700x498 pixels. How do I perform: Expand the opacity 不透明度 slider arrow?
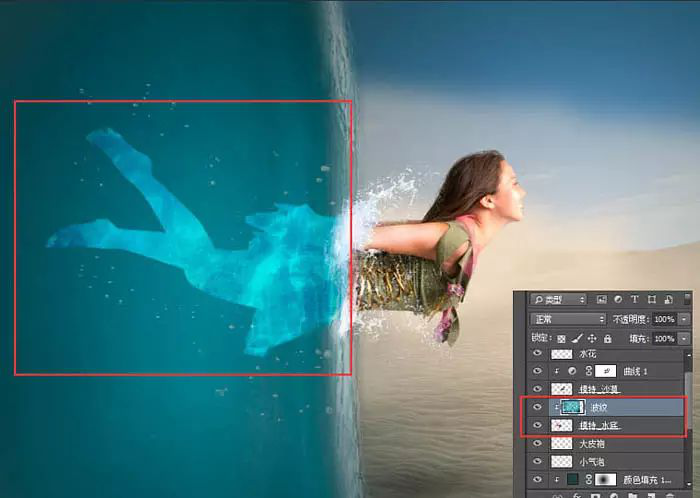pos(686,319)
